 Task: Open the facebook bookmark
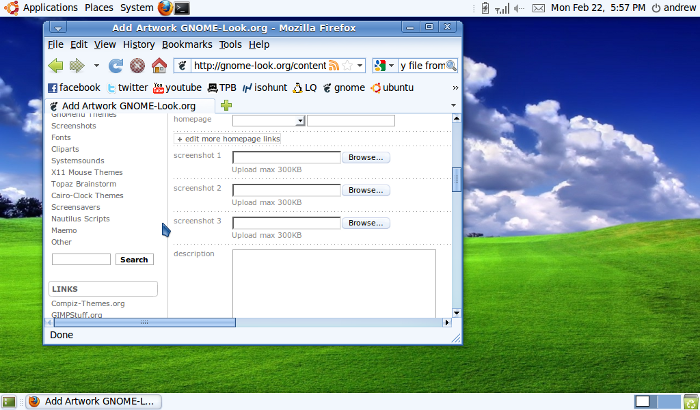coord(74,88)
